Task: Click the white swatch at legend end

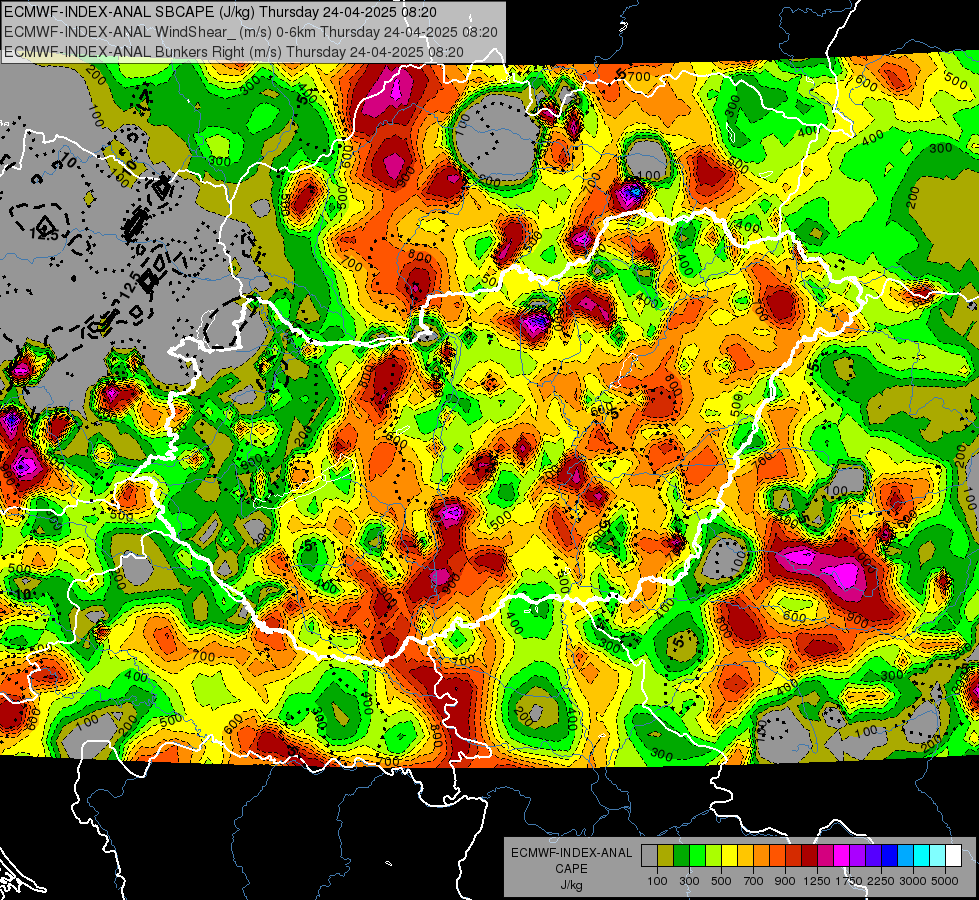Action: click(x=953, y=856)
